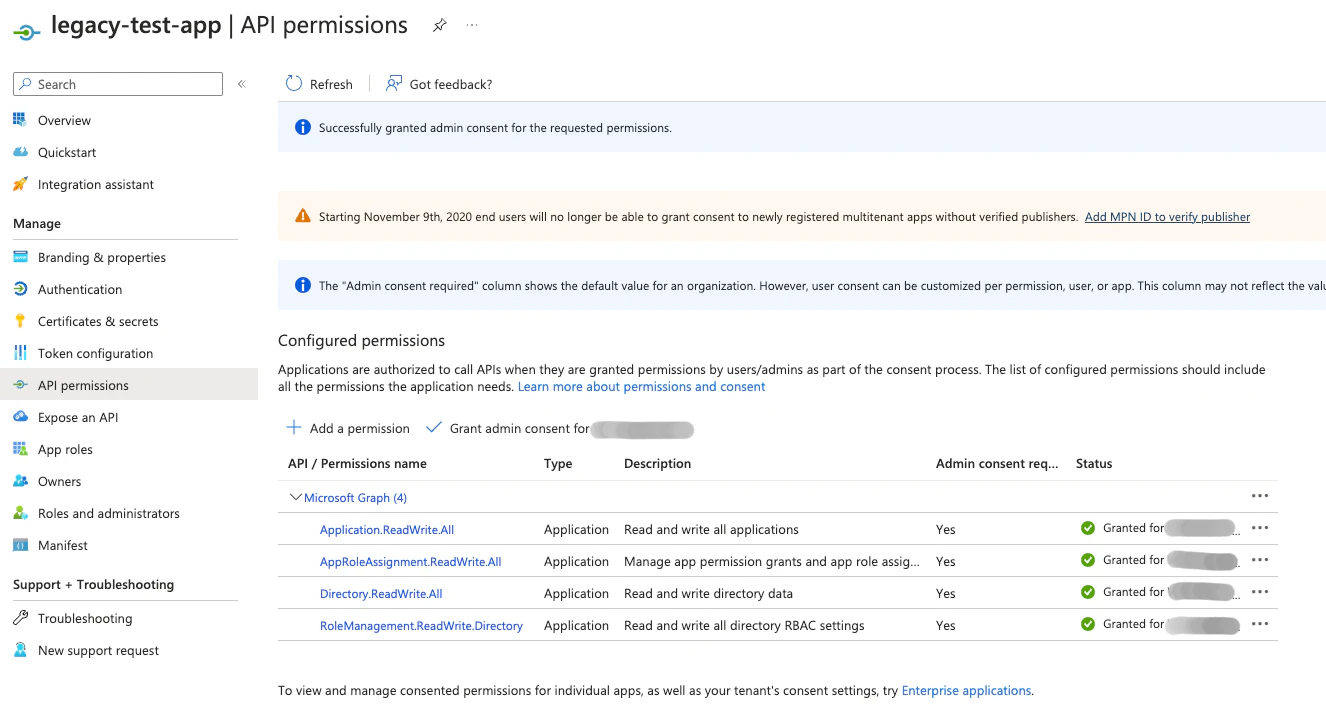Click the warning triangle icon in the banner

click(303, 216)
